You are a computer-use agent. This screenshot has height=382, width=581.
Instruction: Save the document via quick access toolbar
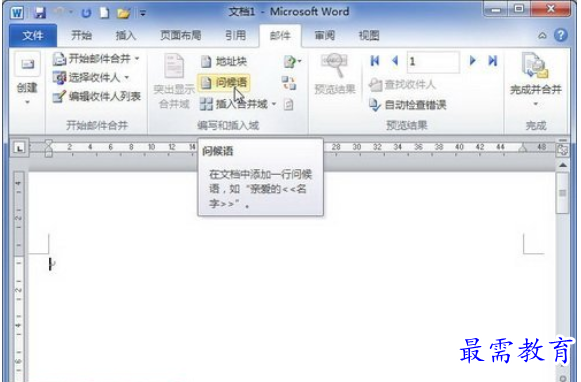click(40, 13)
